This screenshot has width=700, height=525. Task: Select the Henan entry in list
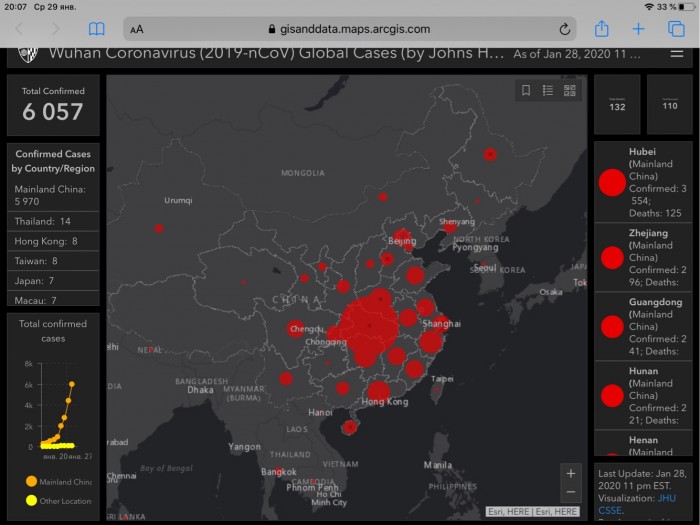click(643, 444)
